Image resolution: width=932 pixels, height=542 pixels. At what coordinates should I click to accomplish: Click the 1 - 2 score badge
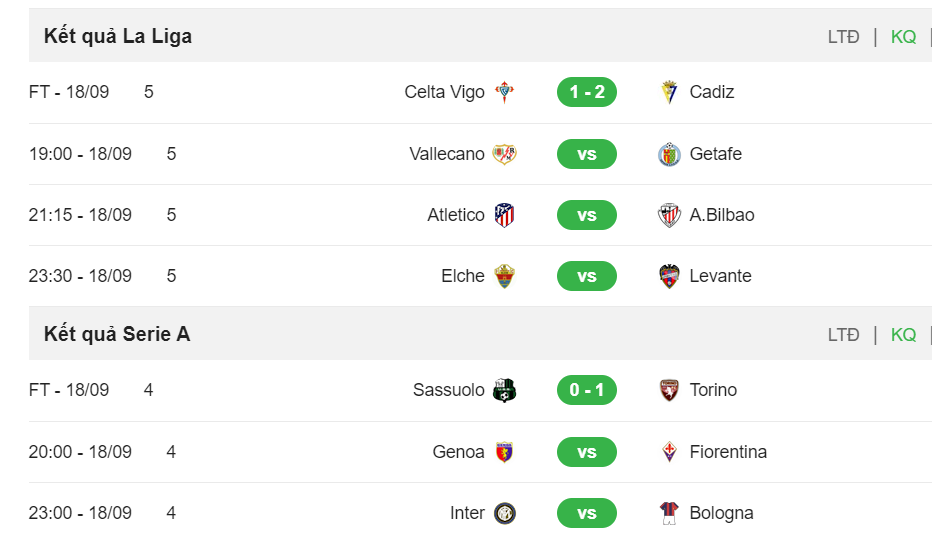pyautogui.click(x=587, y=92)
